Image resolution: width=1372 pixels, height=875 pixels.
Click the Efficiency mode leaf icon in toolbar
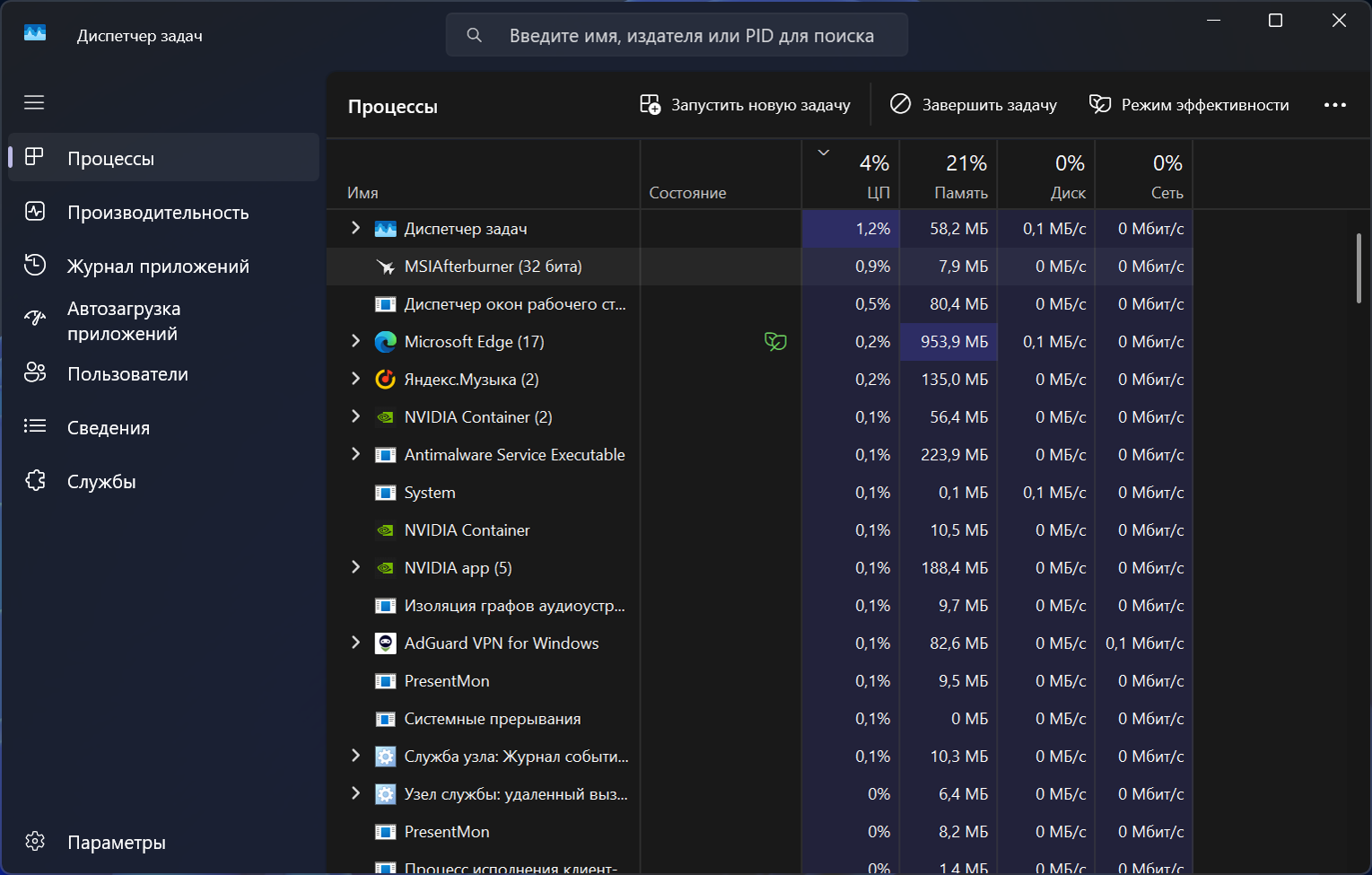click(1099, 104)
